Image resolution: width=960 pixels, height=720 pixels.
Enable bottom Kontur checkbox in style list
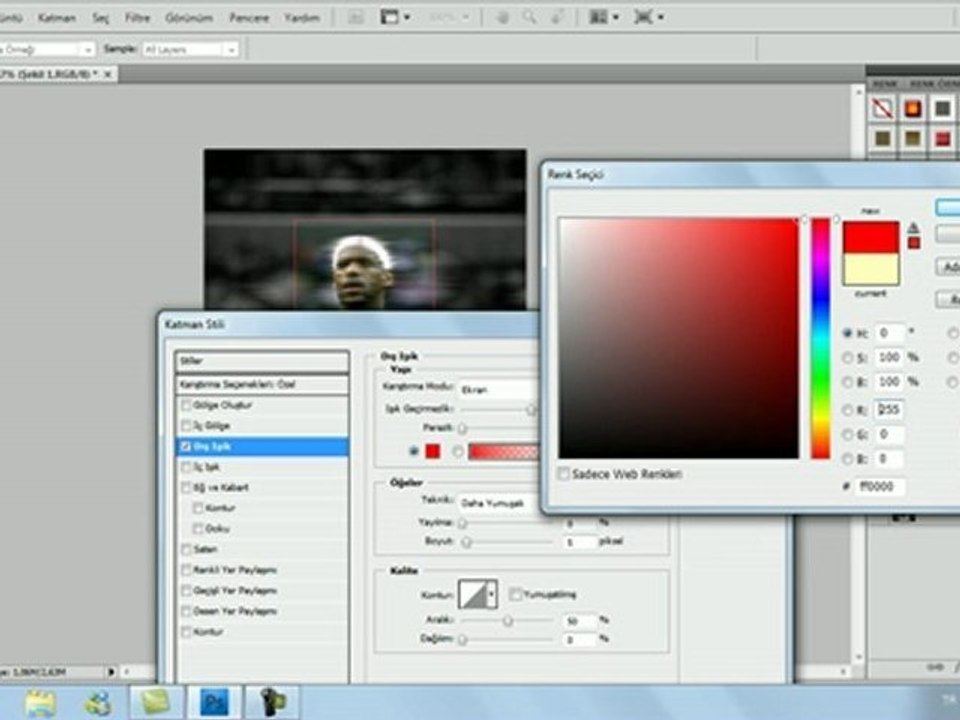click(186, 632)
